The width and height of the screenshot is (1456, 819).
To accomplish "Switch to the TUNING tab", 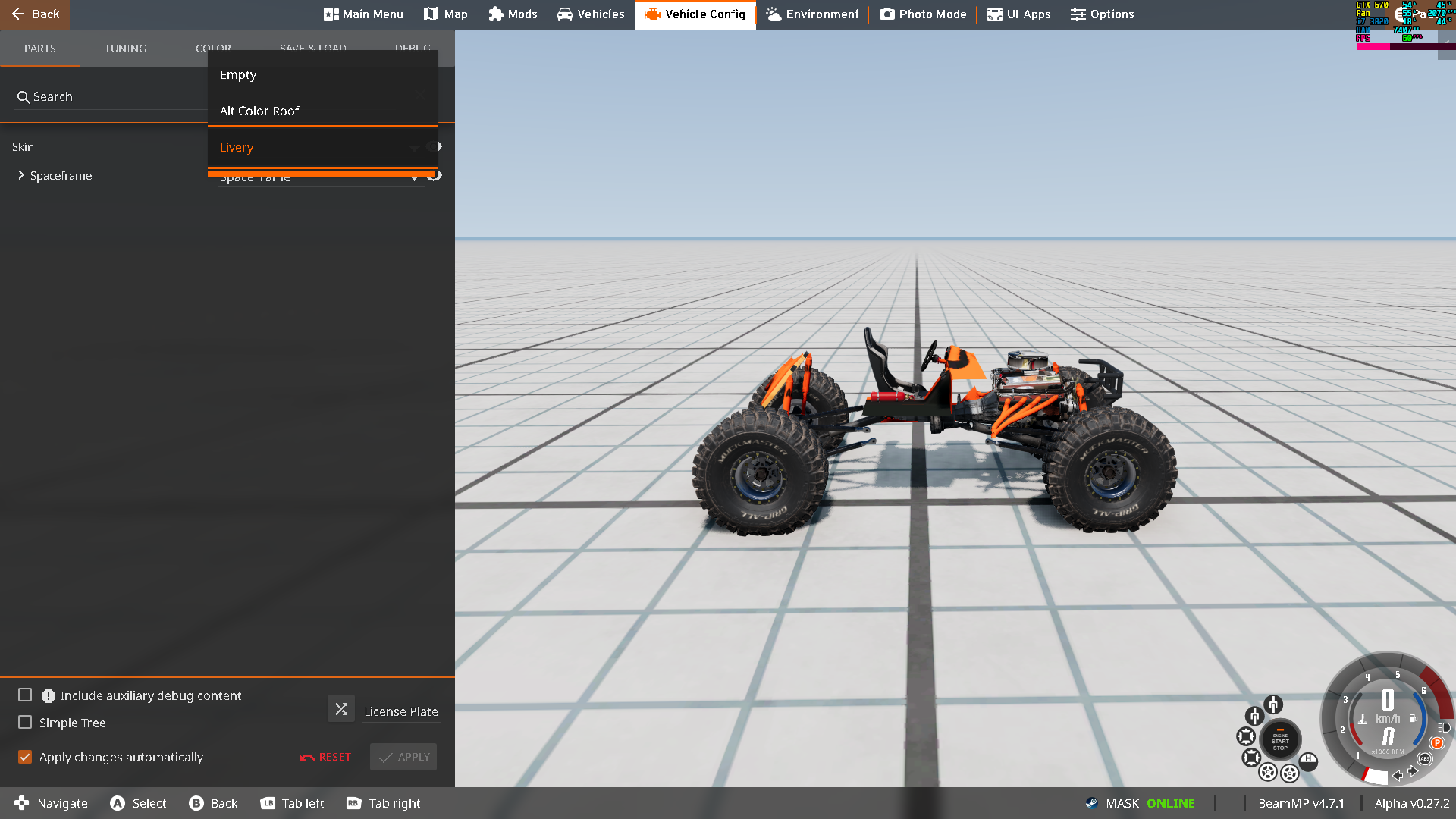I will click(125, 49).
